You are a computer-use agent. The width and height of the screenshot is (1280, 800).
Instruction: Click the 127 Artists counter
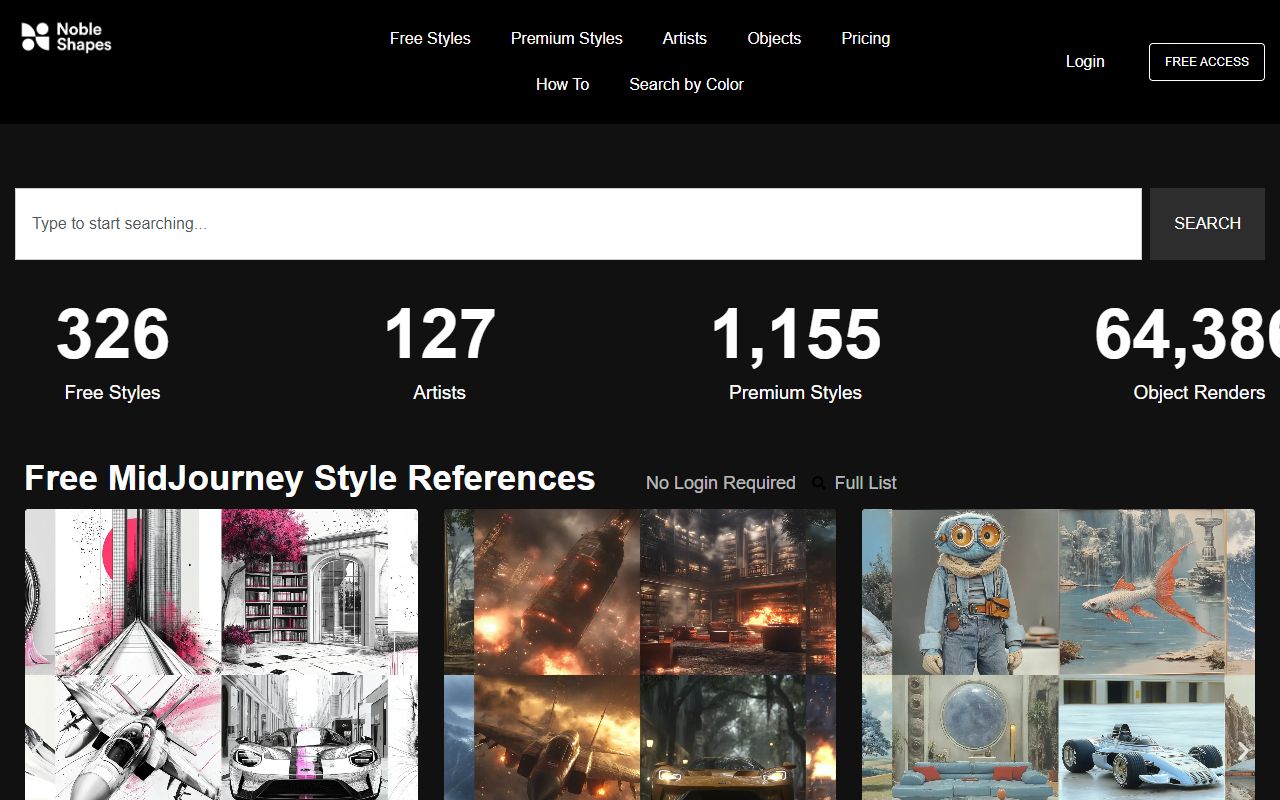click(439, 352)
